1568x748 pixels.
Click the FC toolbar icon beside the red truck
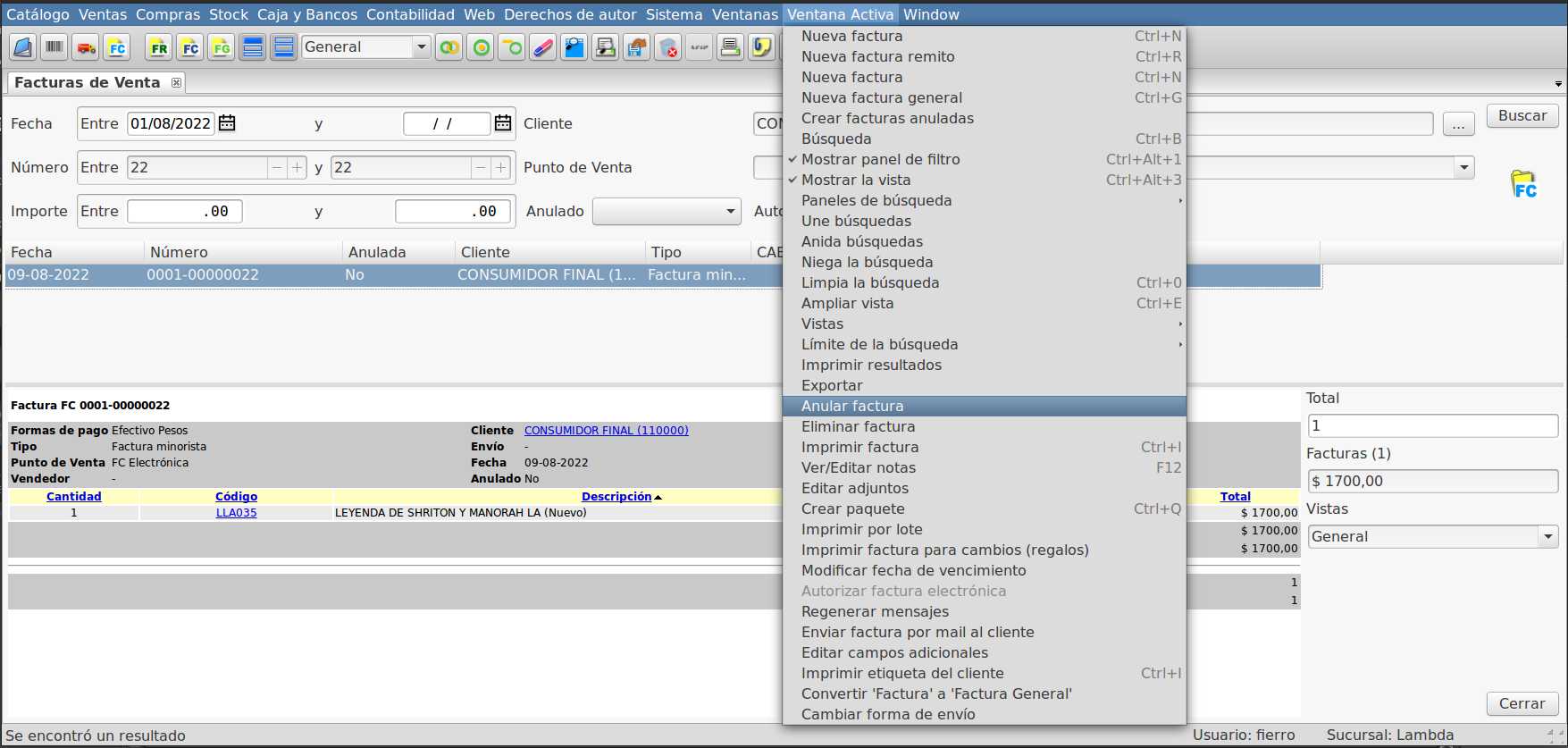(117, 47)
